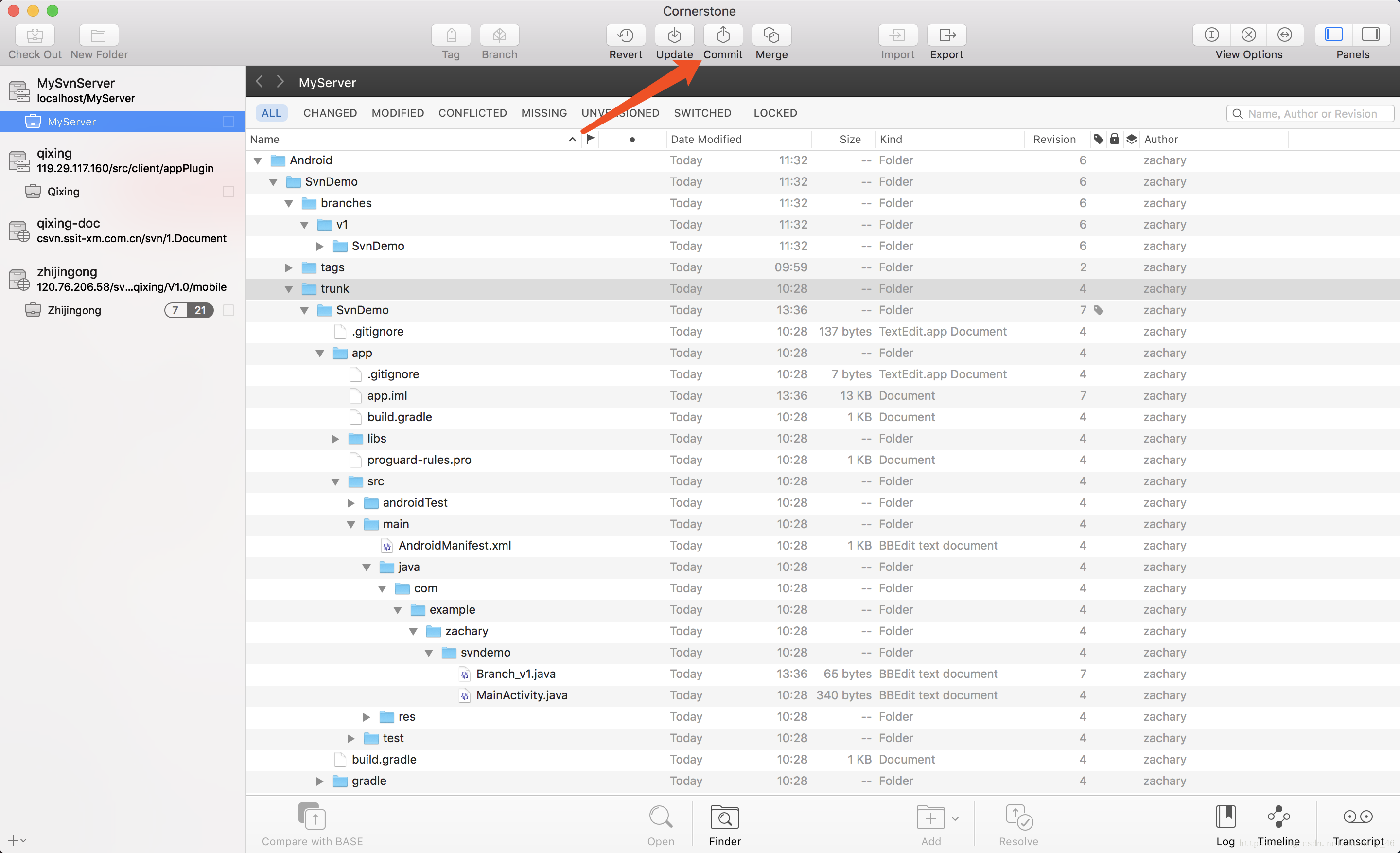Navigate forward with the right chevron
The width and height of the screenshot is (1400, 853).
(280, 81)
